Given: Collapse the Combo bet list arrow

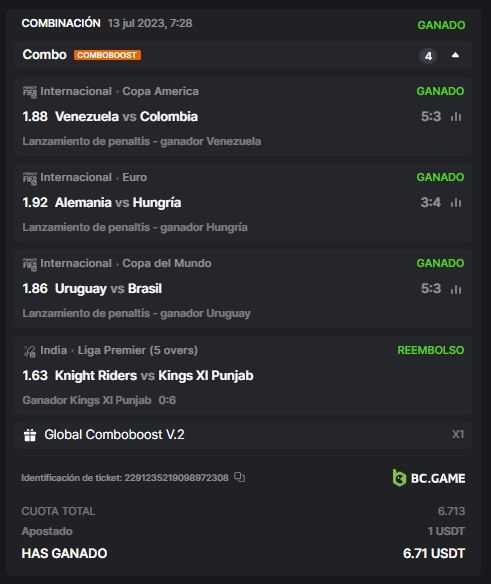Looking at the screenshot, I should [455, 55].
